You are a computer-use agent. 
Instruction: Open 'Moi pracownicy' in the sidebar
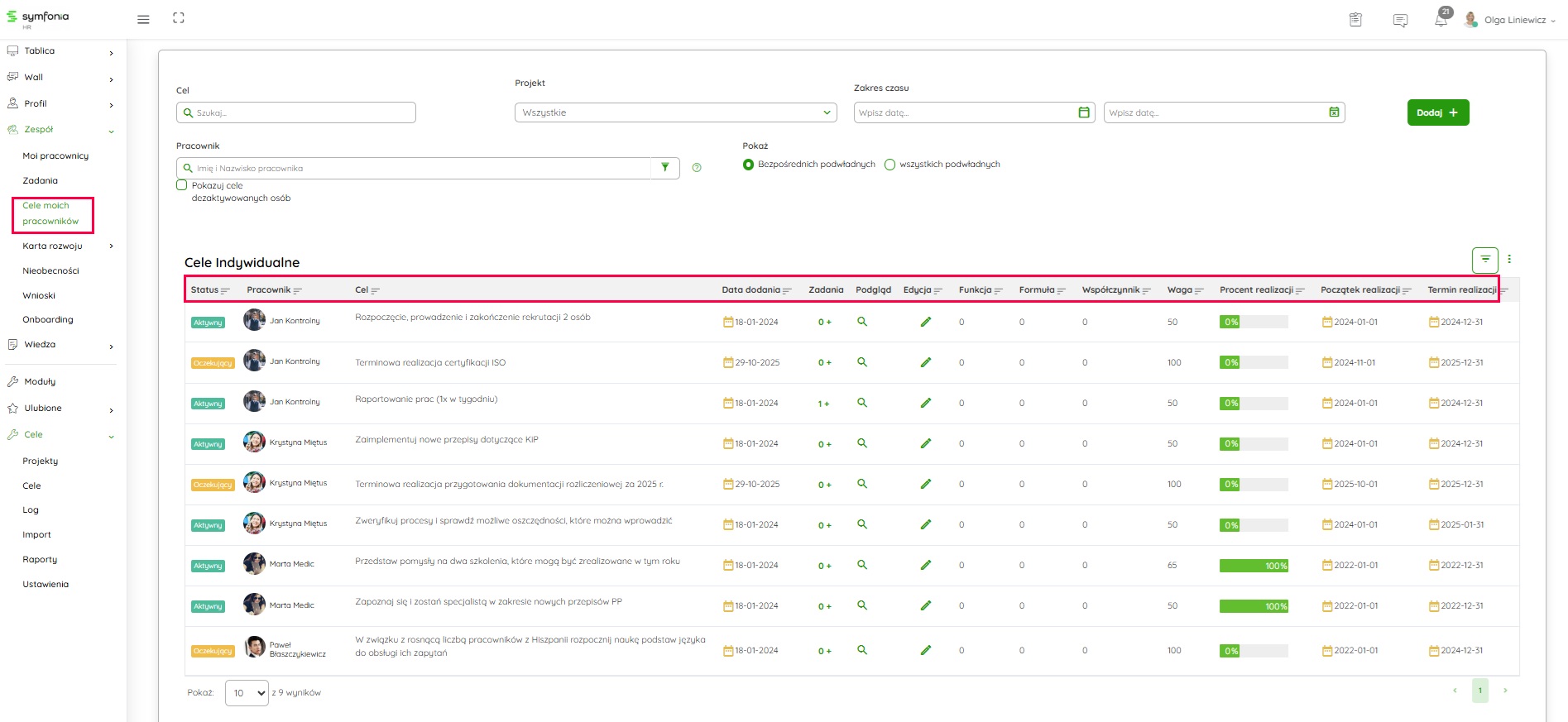tap(55, 156)
